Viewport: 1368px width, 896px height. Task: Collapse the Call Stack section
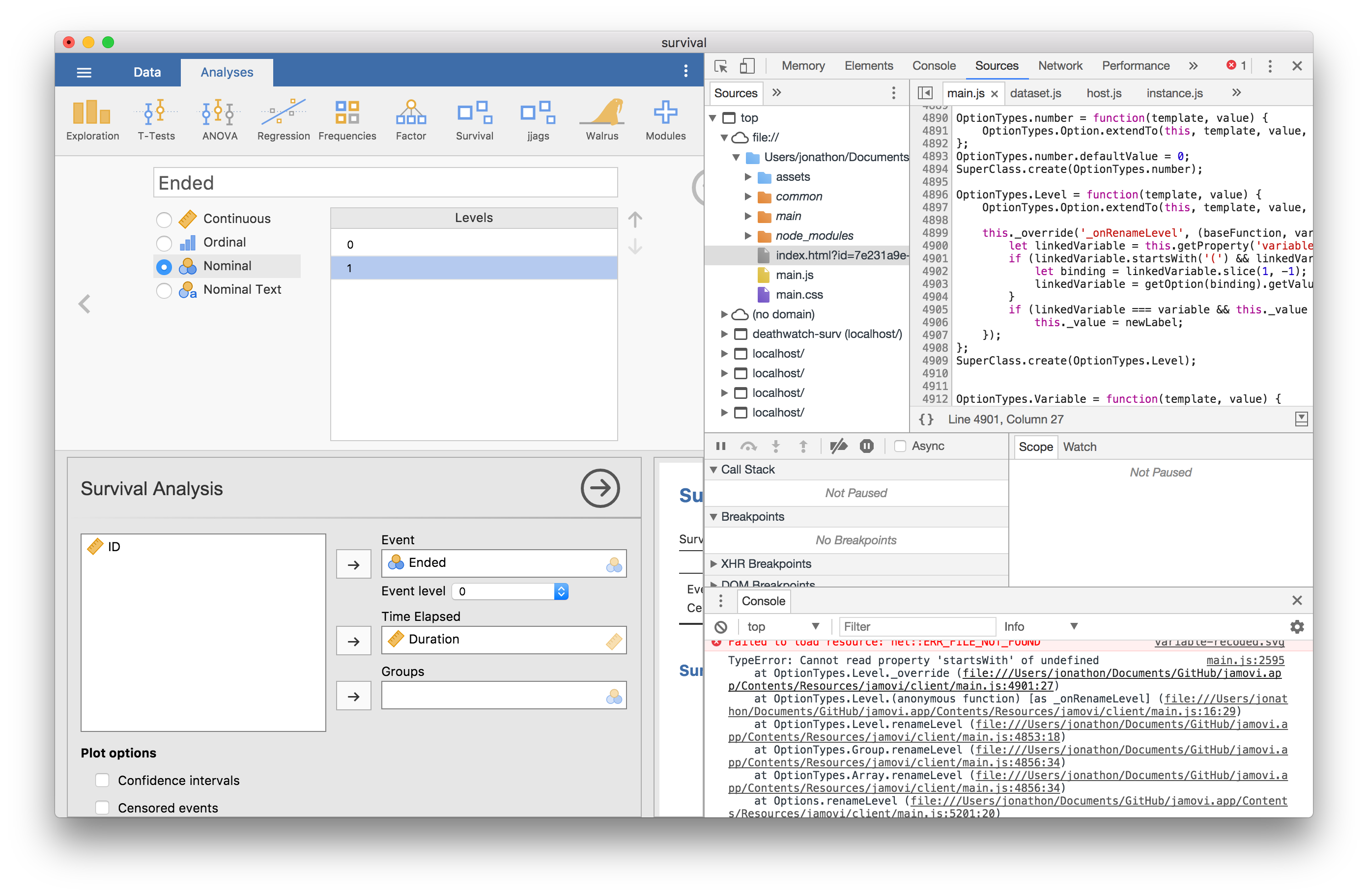click(x=713, y=470)
